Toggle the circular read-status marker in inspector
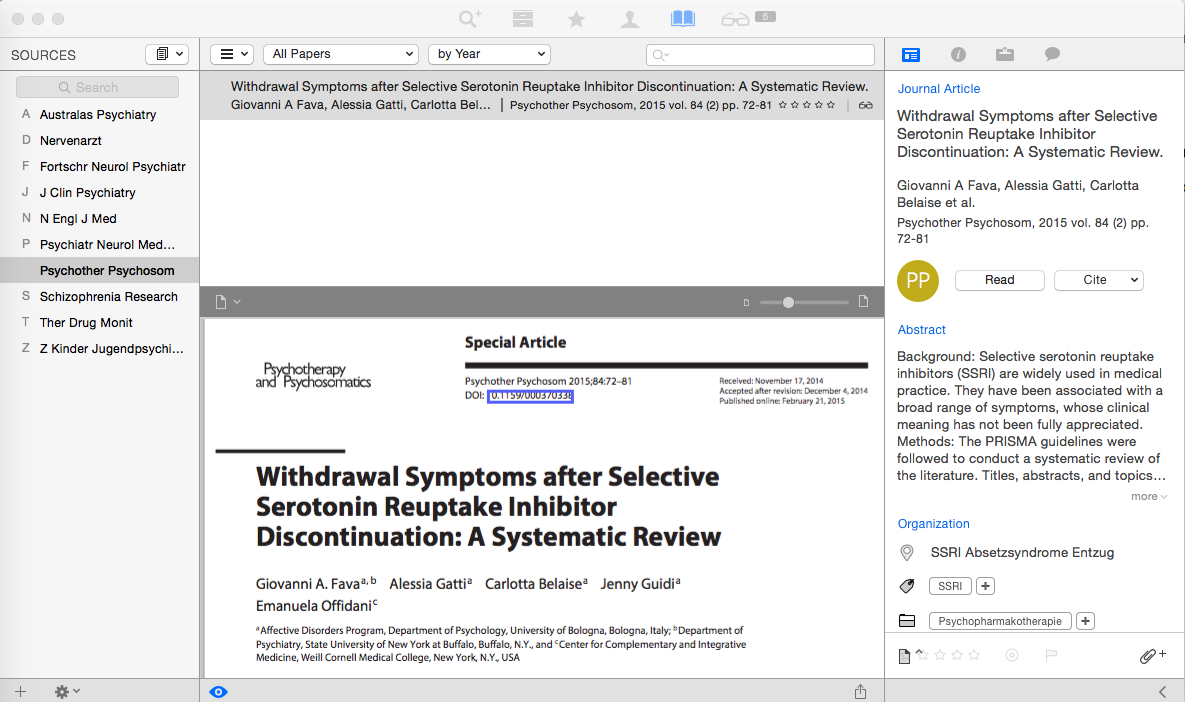Viewport: 1185px width, 702px height. click(x=1011, y=656)
